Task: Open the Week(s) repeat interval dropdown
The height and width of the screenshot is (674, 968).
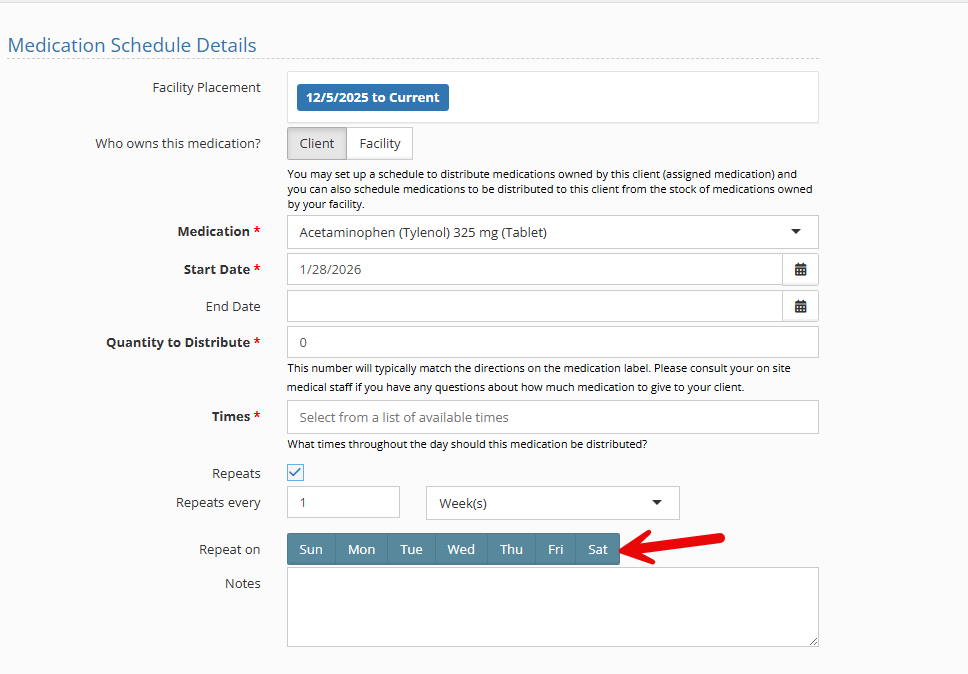Action: pyautogui.click(x=552, y=503)
